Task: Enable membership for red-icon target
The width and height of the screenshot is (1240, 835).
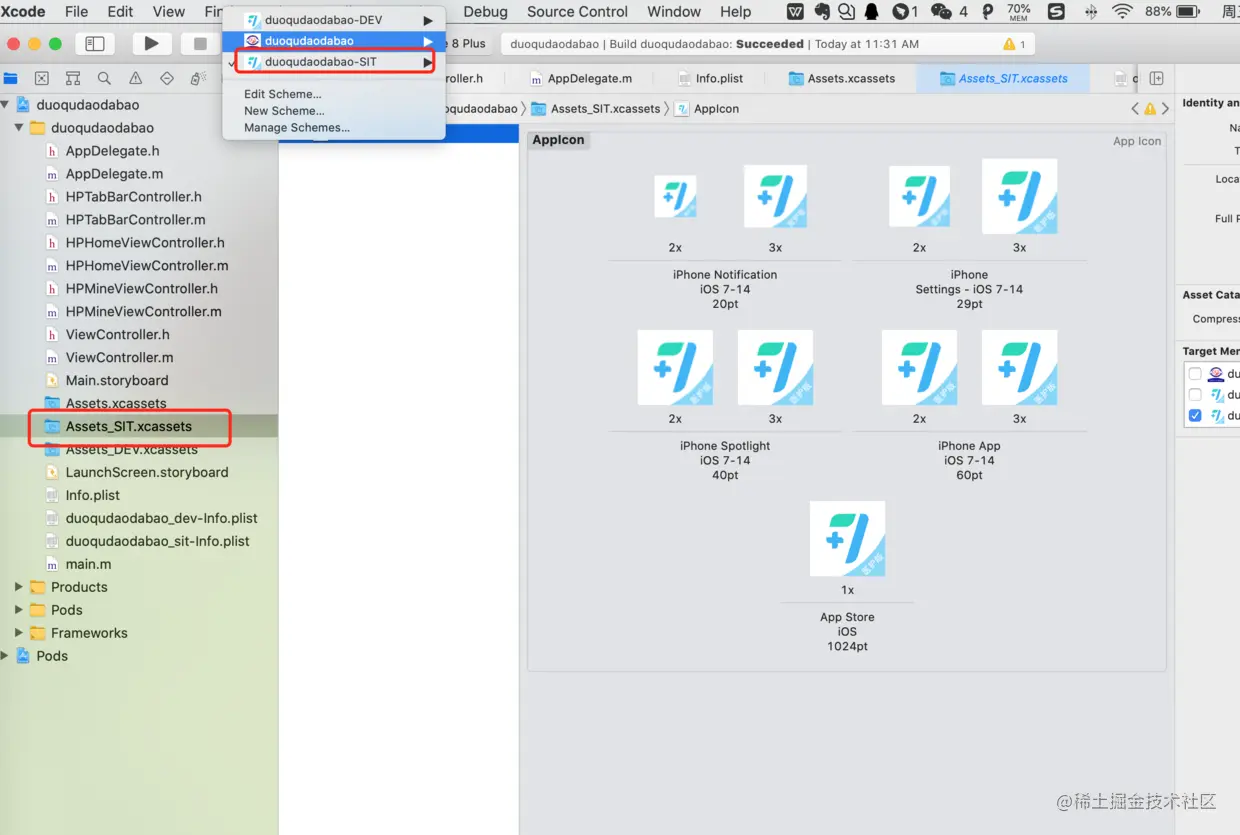Action: [x=1195, y=374]
